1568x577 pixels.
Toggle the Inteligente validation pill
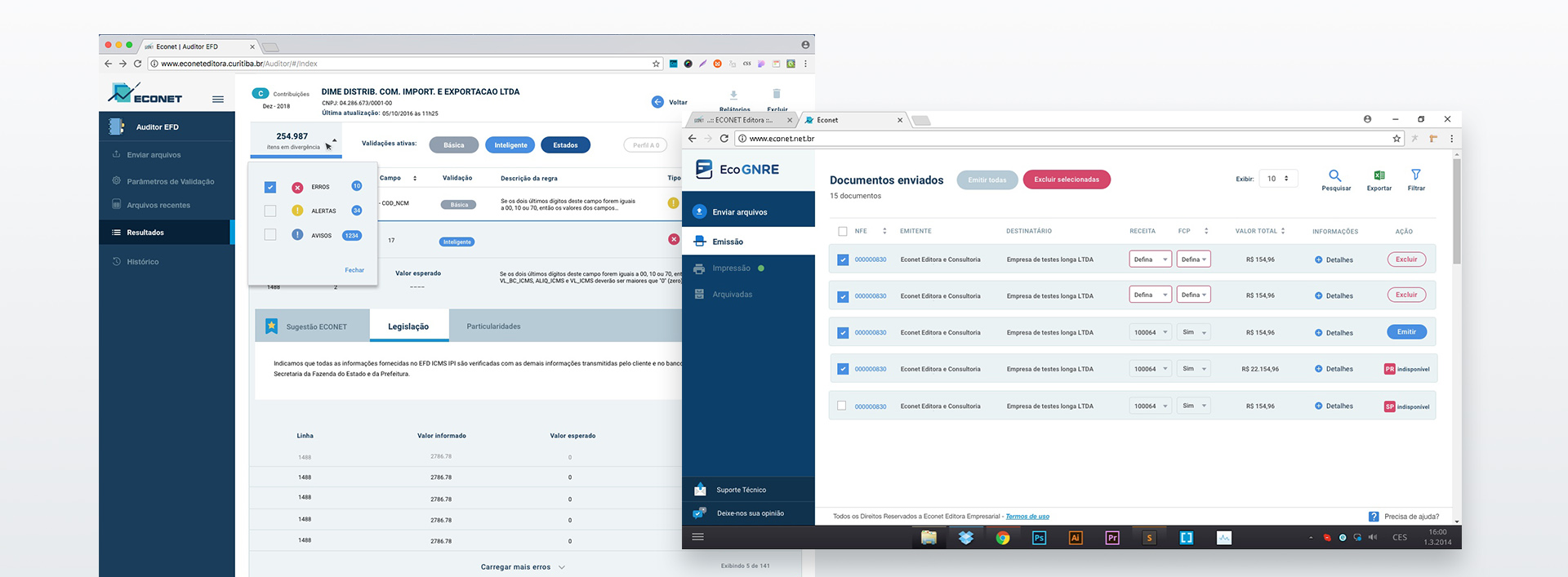coord(510,145)
